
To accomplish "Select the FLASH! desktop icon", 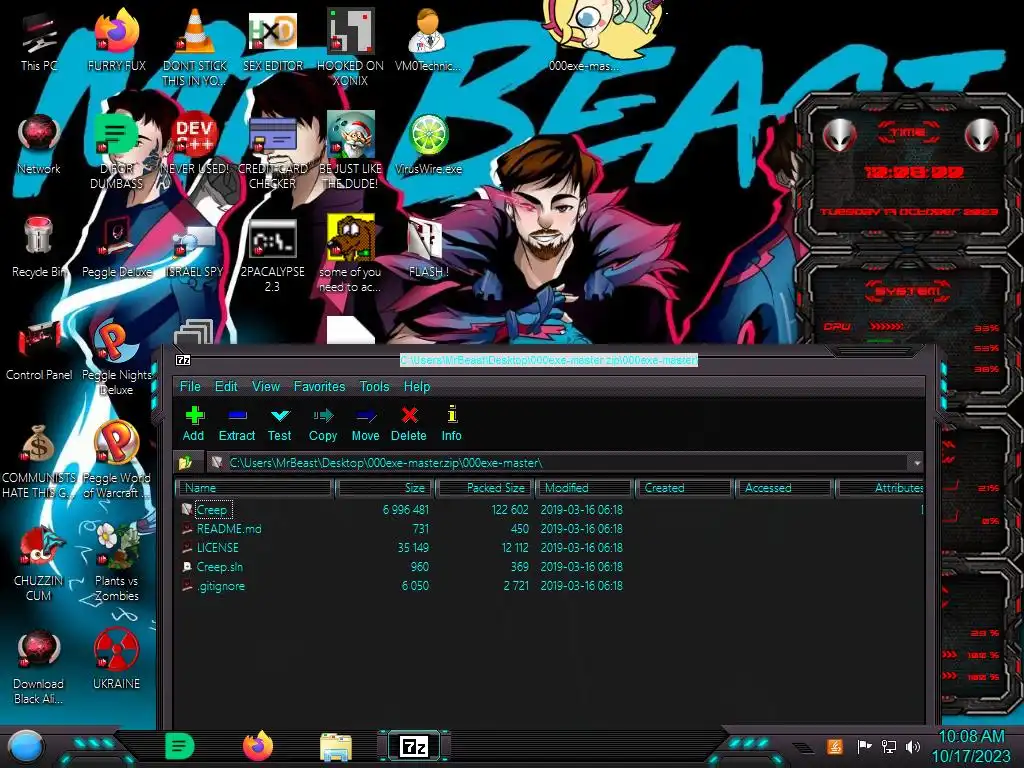I will point(428,248).
